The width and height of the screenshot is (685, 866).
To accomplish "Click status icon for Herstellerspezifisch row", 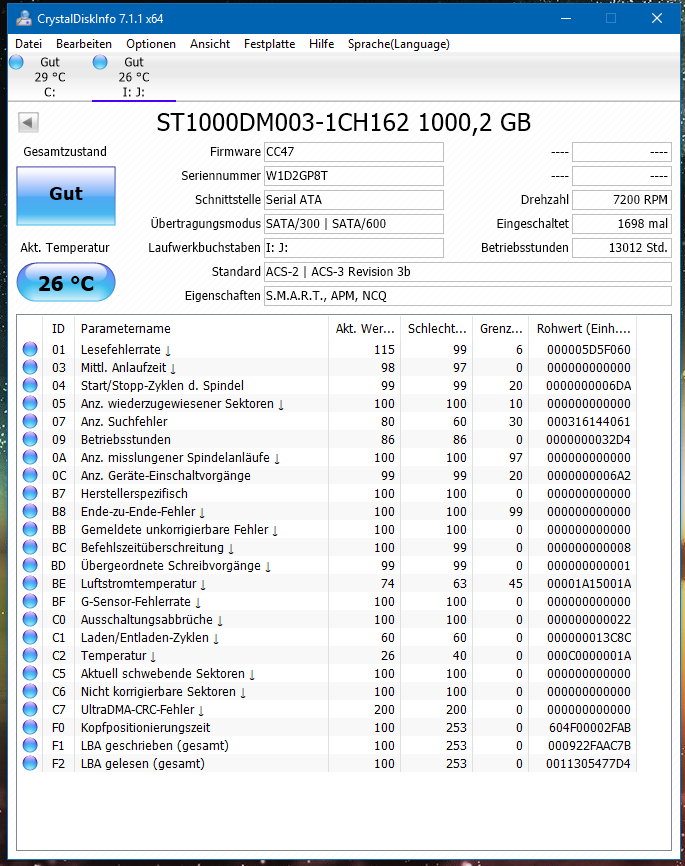I will click(30, 493).
